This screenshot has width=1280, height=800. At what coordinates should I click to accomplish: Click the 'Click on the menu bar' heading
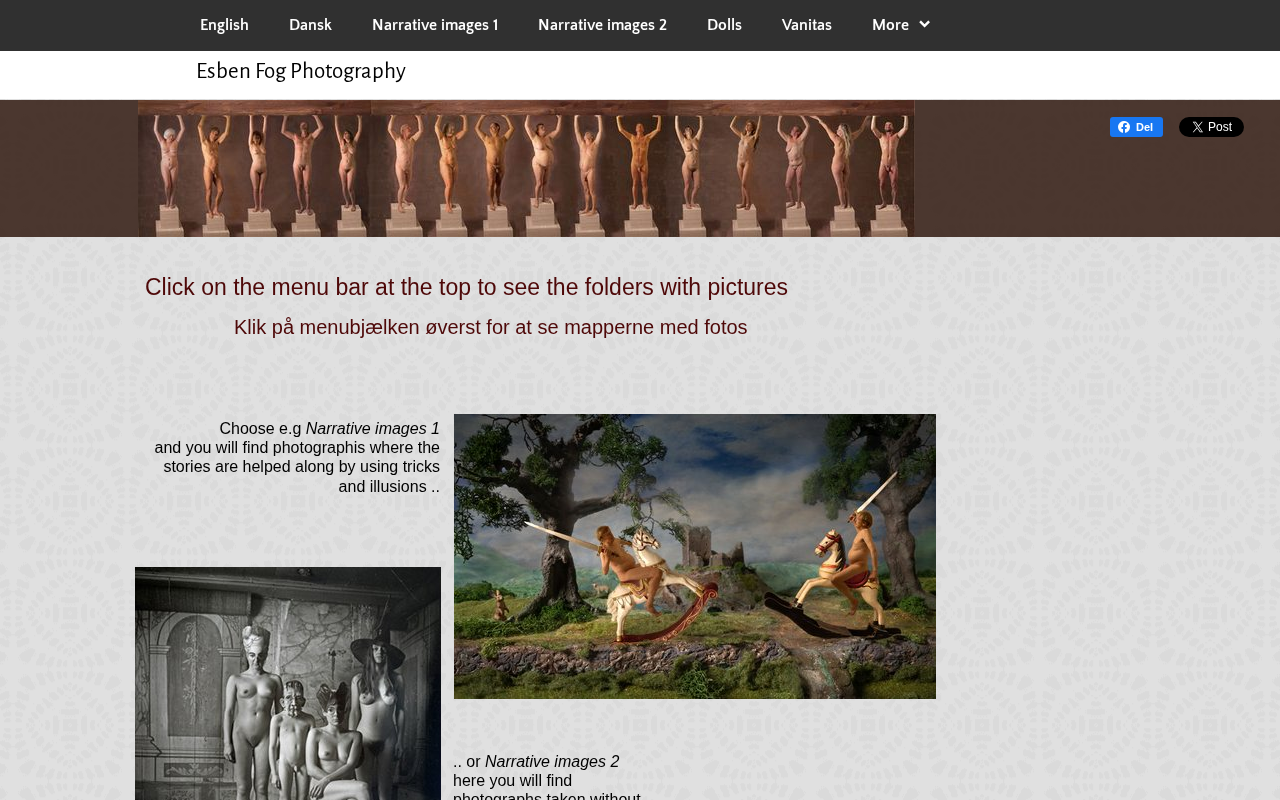[x=466, y=287]
